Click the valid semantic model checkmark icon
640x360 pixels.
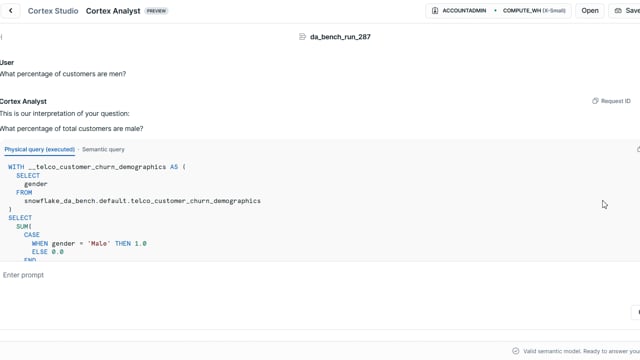[x=516, y=351]
